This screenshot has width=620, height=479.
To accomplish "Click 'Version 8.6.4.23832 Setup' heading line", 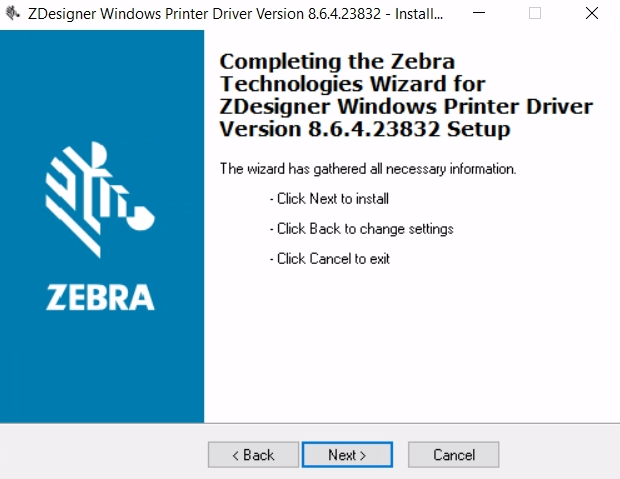I will coord(365,129).
